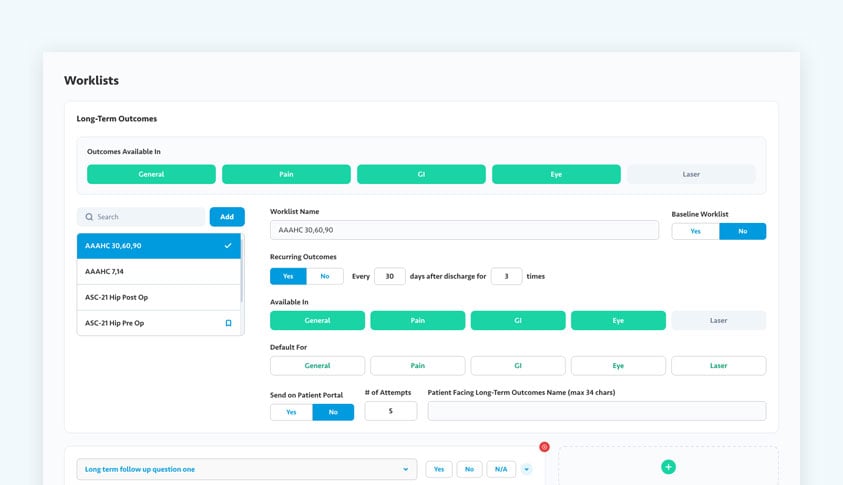
Task: Toggle Pain in Outcomes Available In
Action: [286, 174]
